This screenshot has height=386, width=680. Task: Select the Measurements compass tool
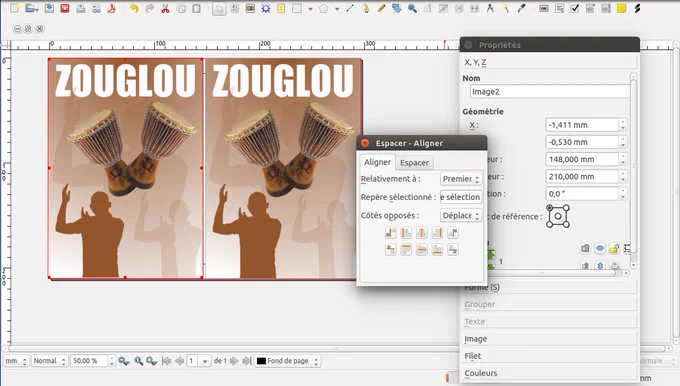(x=490, y=8)
